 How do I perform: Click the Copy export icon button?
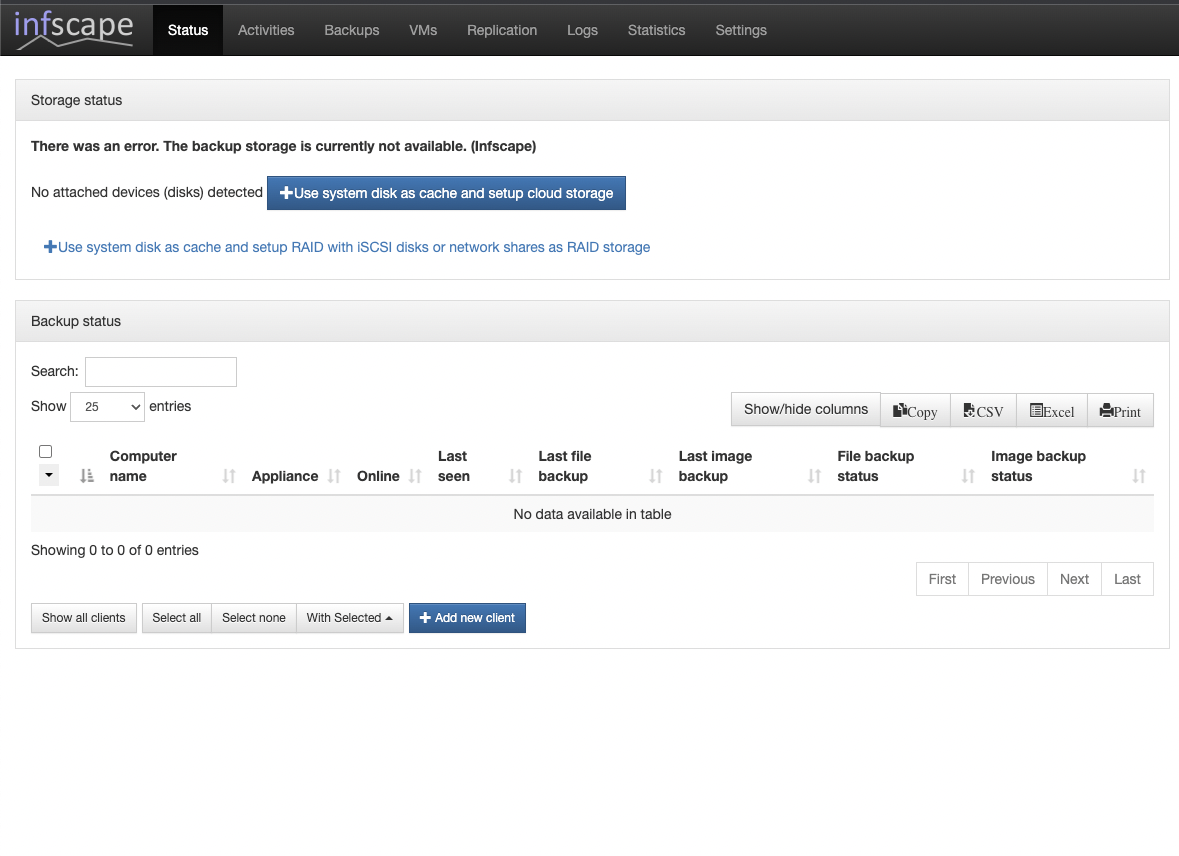click(915, 410)
